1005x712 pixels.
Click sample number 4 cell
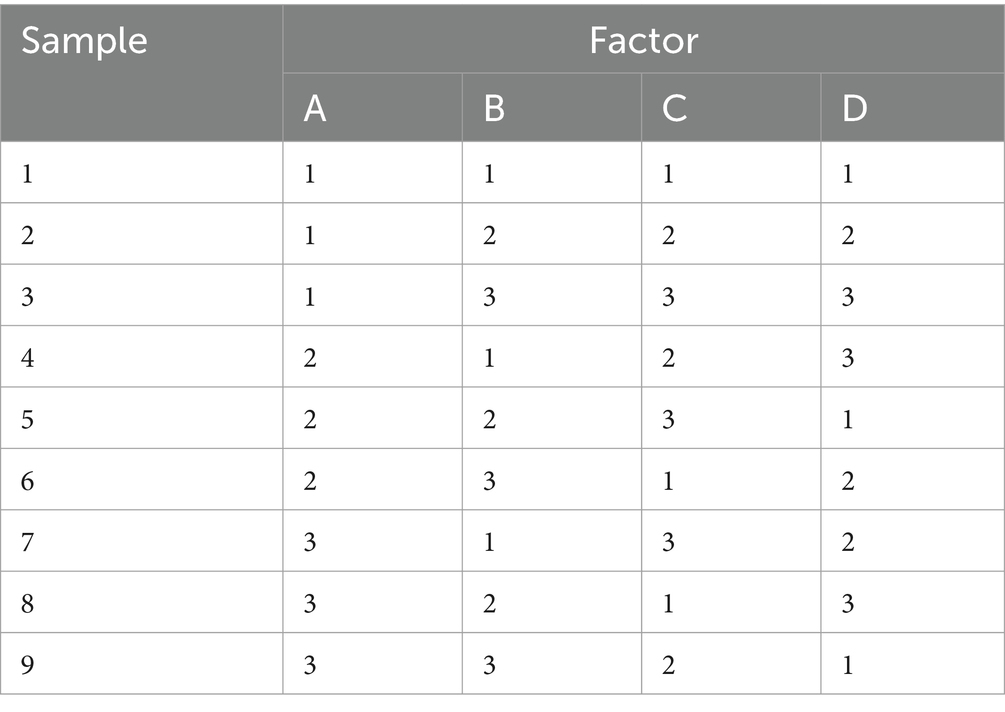pyautogui.click(x=141, y=356)
